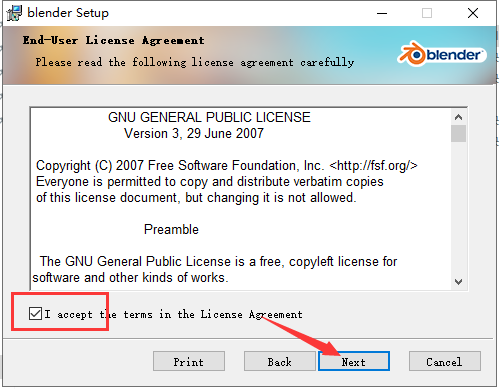
Task: Close the blender Setup window
Action: 473,13
